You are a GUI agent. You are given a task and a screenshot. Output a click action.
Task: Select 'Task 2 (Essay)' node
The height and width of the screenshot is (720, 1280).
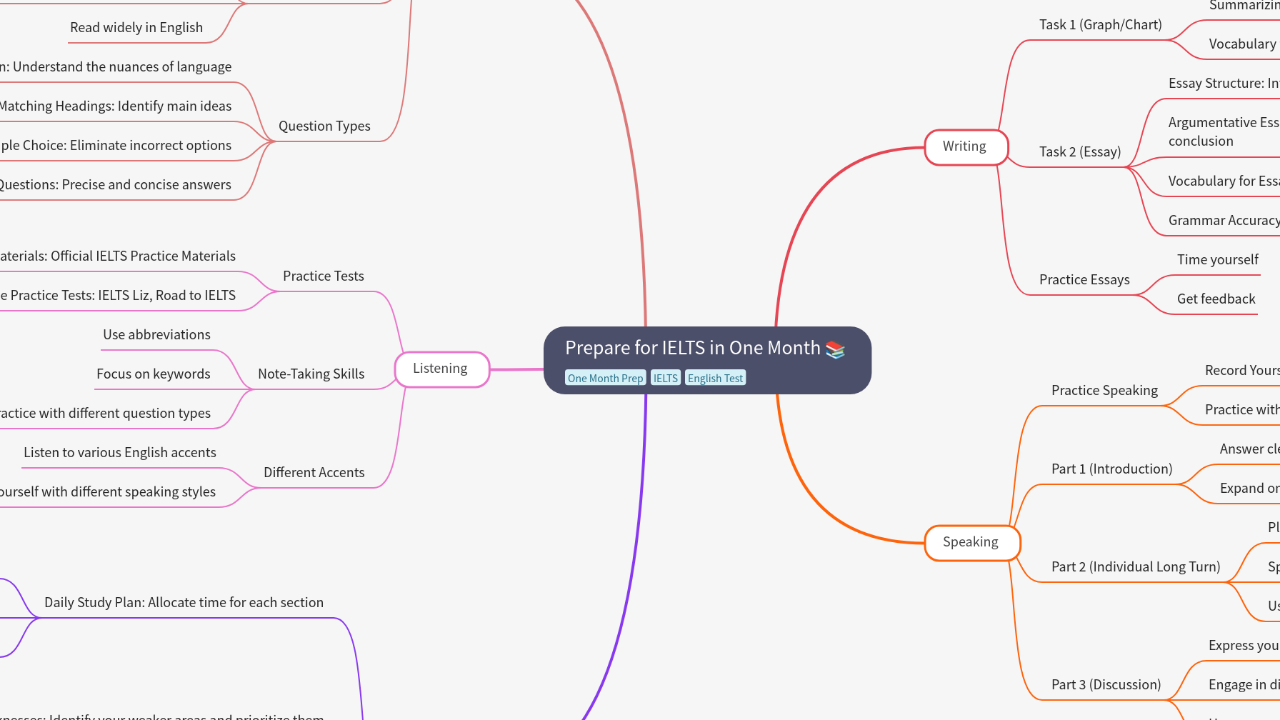click(1080, 152)
